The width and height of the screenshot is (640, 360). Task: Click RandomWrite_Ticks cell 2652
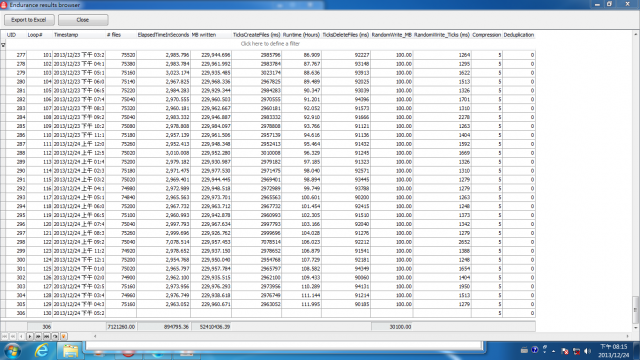click(x=442, y=242)
